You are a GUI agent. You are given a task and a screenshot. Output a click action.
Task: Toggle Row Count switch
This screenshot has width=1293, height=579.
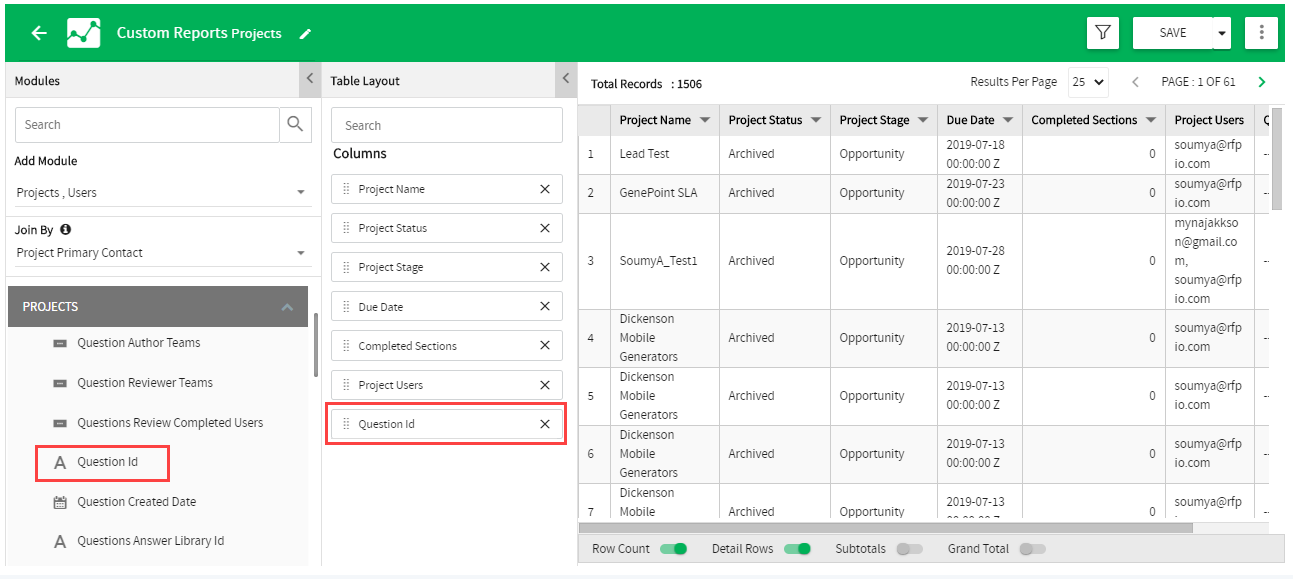tap(674, 549)
